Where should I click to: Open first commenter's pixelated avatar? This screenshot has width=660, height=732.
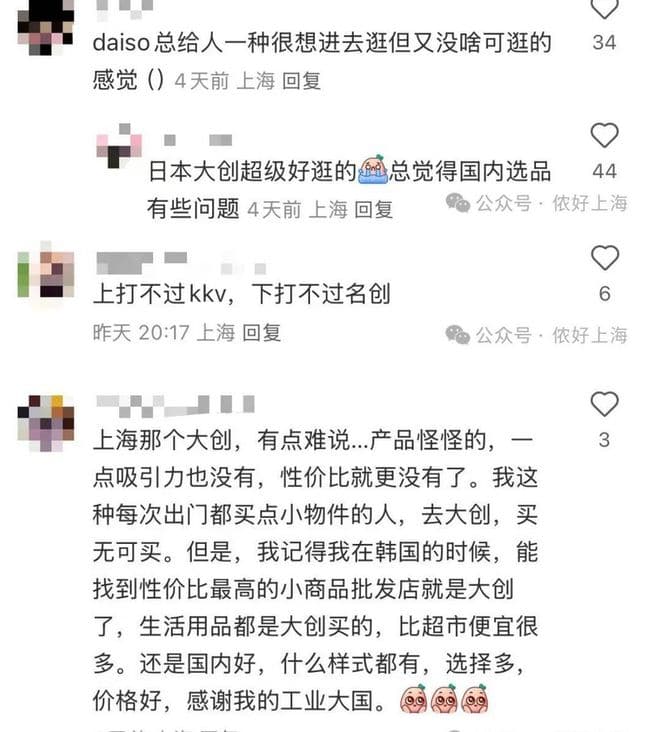point(45,27)
